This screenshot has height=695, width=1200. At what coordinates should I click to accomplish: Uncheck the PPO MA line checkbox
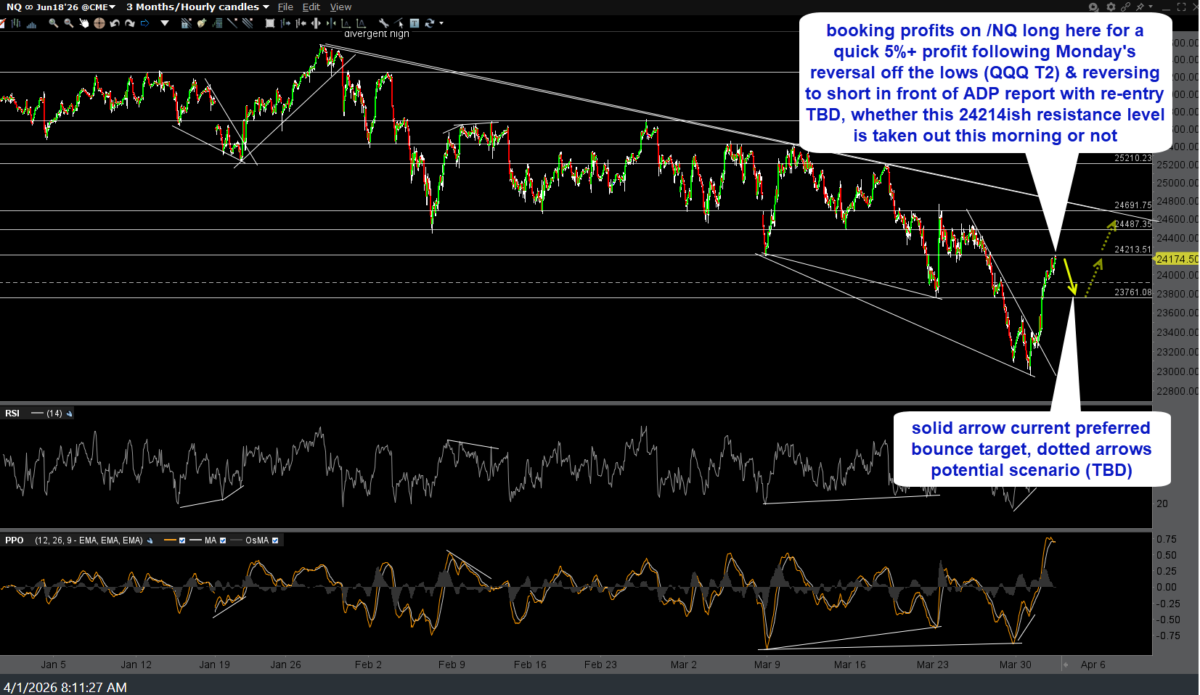(x=223, y=540)
